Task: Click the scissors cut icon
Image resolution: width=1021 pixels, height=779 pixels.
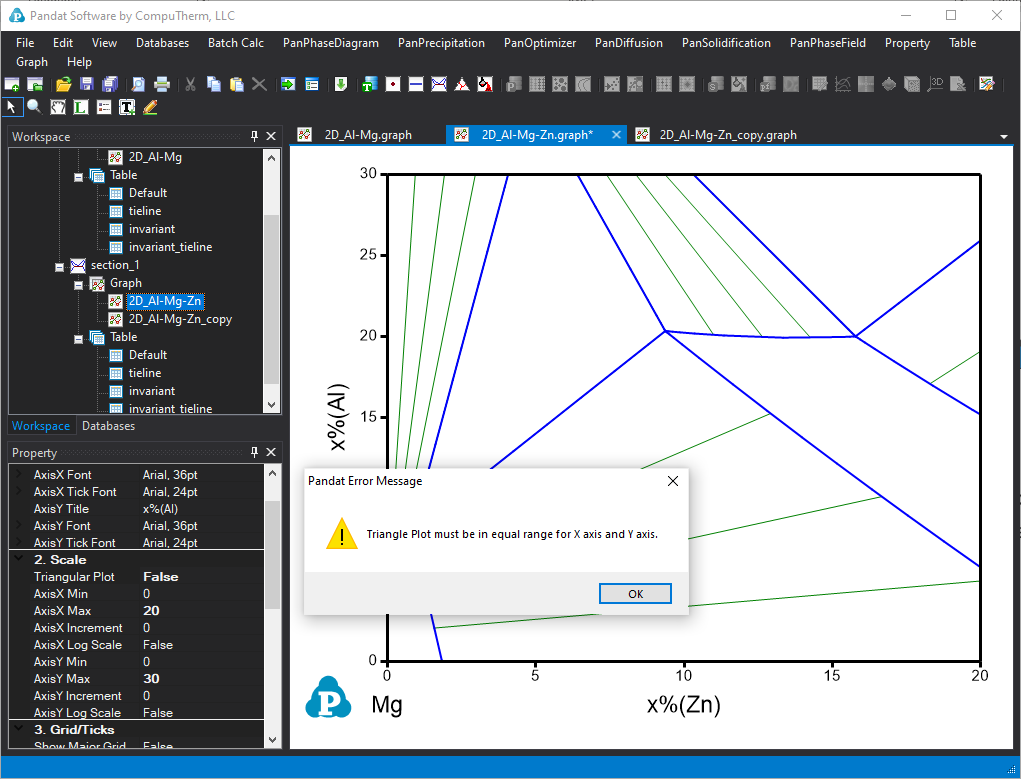Action: pyautogui.click(x=190, y=84)
